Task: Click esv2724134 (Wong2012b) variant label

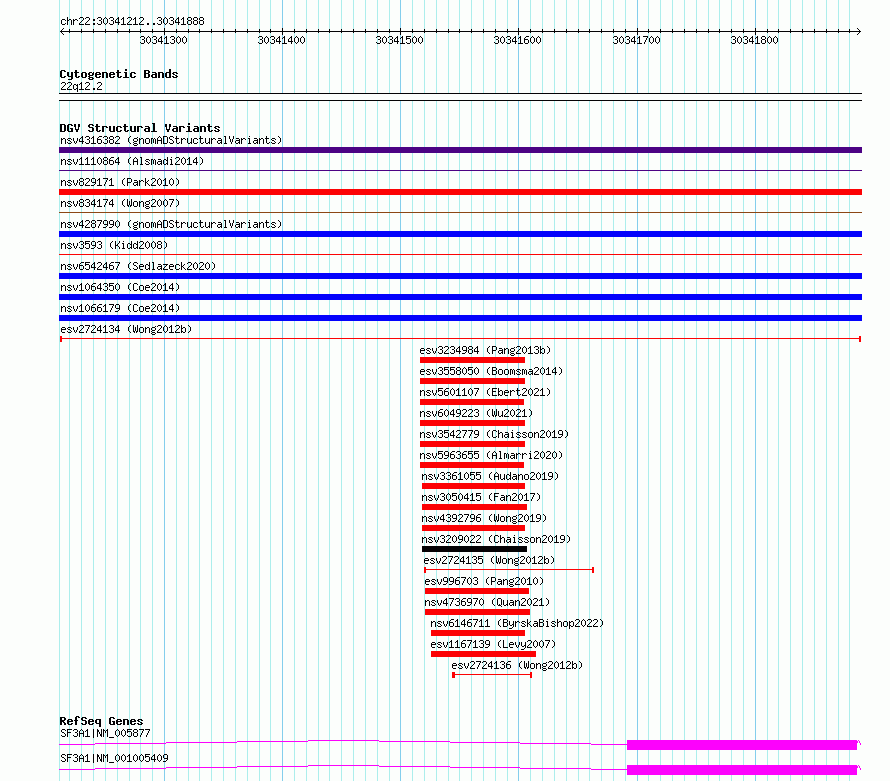Action: tap(126, 329)
